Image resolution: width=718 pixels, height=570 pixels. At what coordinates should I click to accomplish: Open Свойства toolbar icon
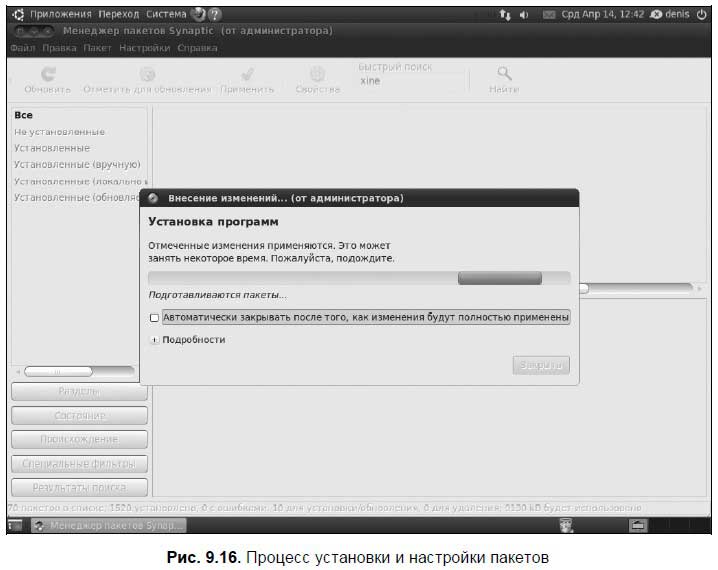coord(317,74)
